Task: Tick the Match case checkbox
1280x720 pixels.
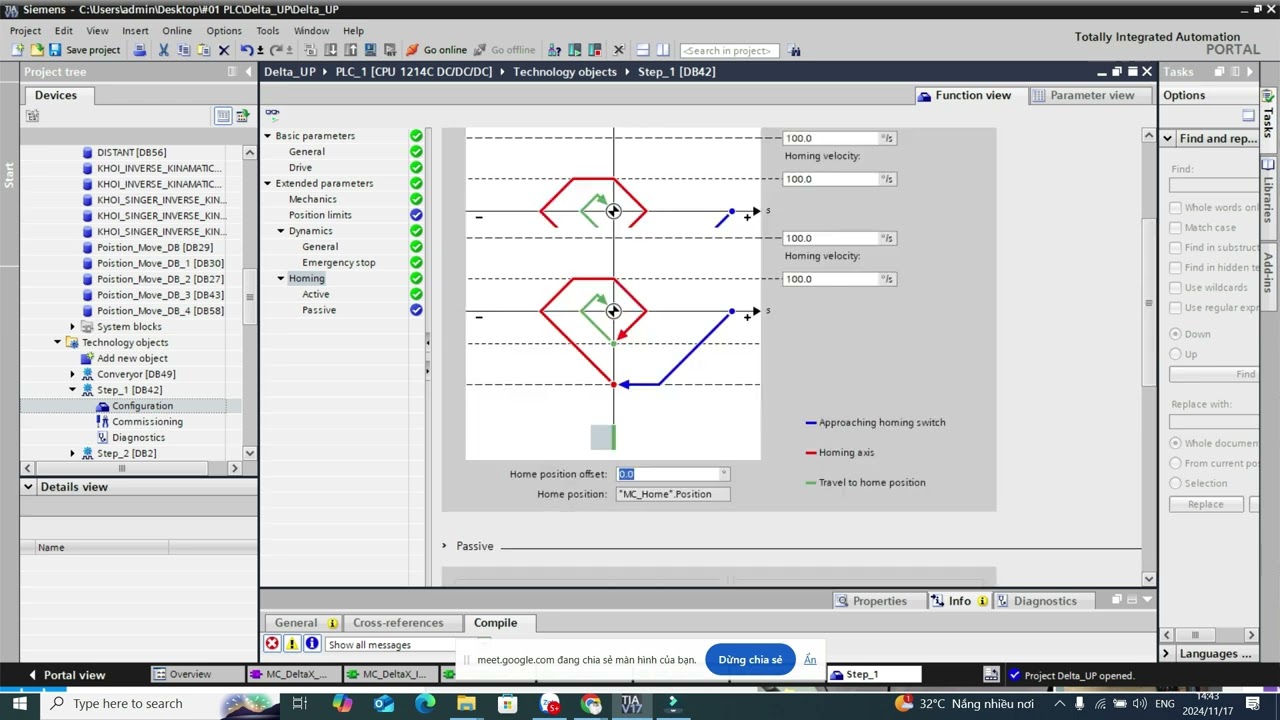Action: click(x=1176, y=228)
